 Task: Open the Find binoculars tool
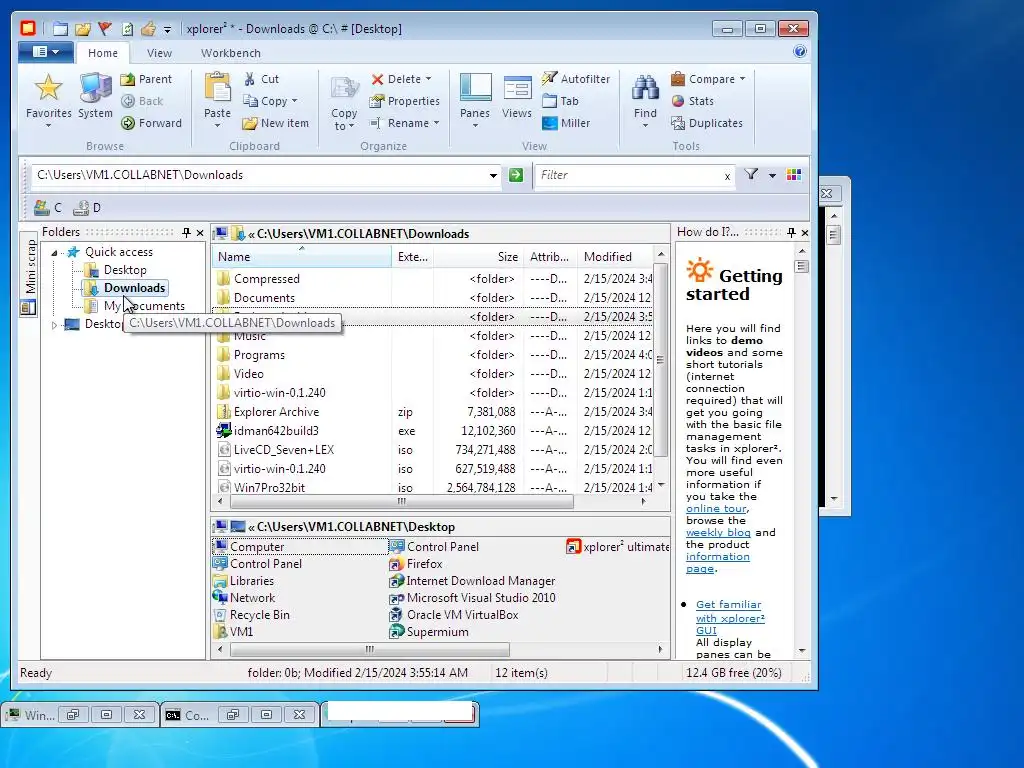645,88
